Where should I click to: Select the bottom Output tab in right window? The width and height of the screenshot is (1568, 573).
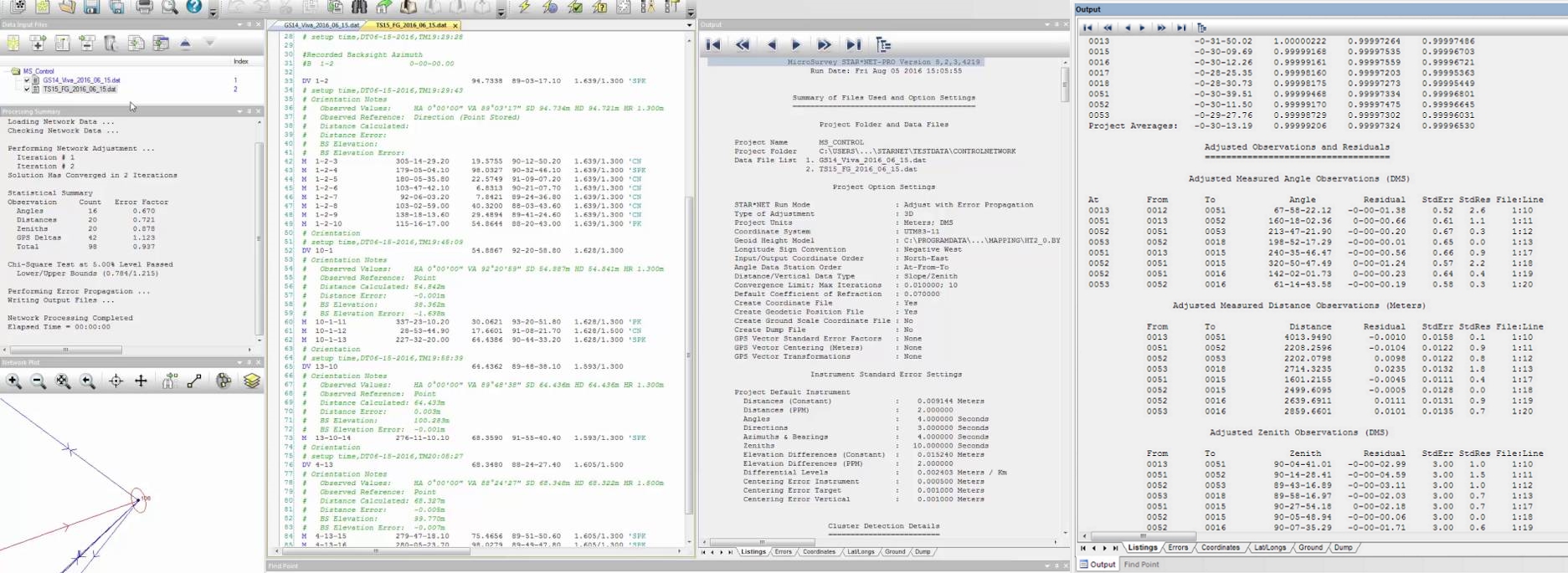point(1098,564)
